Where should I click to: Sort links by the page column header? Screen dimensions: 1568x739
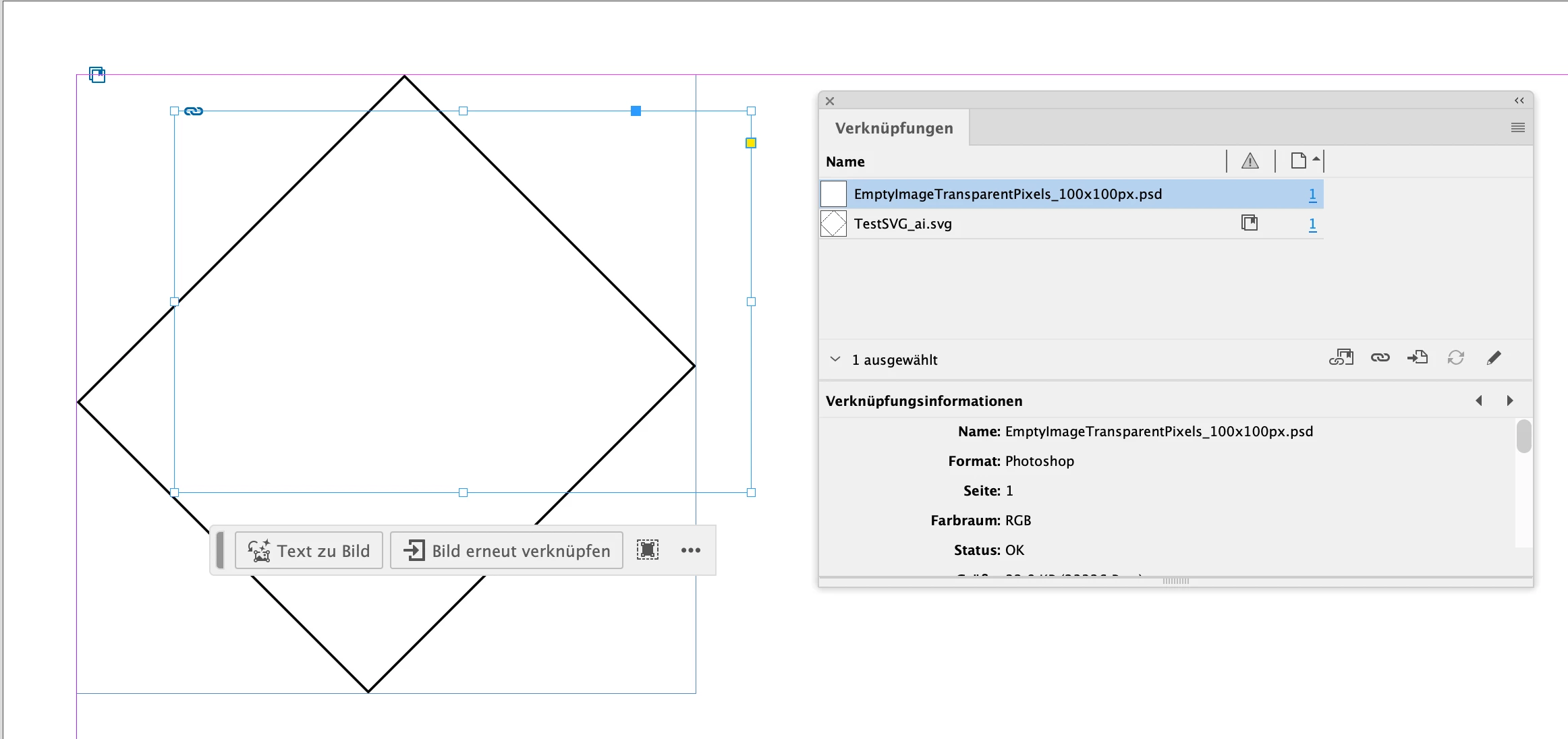(1299, 161)
